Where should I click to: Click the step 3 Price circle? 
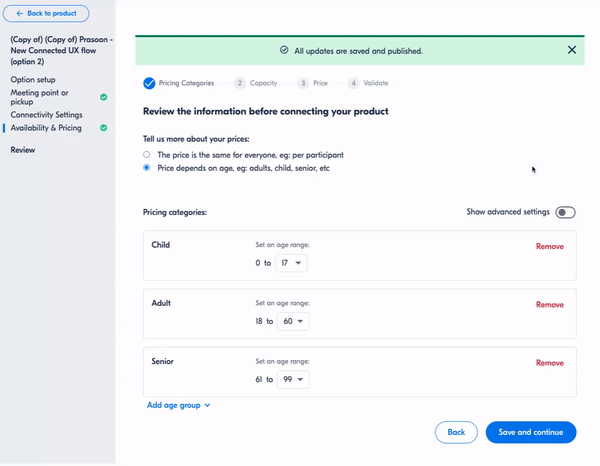303,83
